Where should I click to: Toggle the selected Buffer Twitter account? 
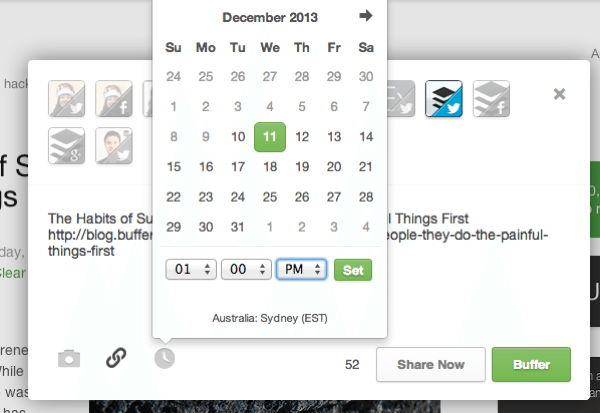coord(444,98)
